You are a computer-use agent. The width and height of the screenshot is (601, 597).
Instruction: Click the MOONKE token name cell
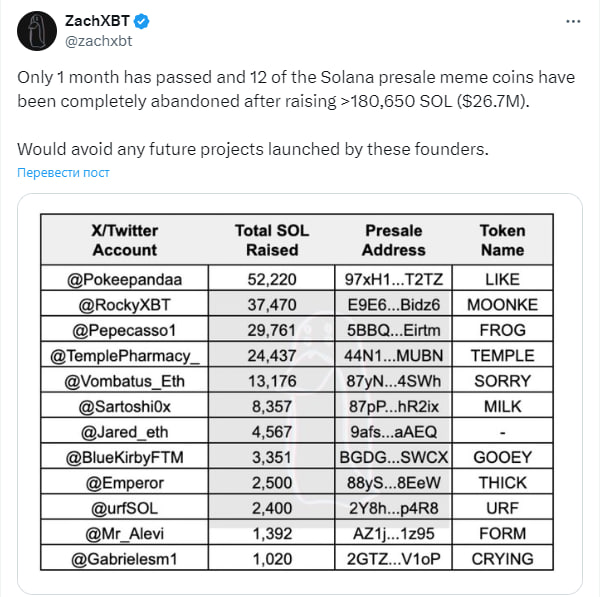click(x=502, y=305)
